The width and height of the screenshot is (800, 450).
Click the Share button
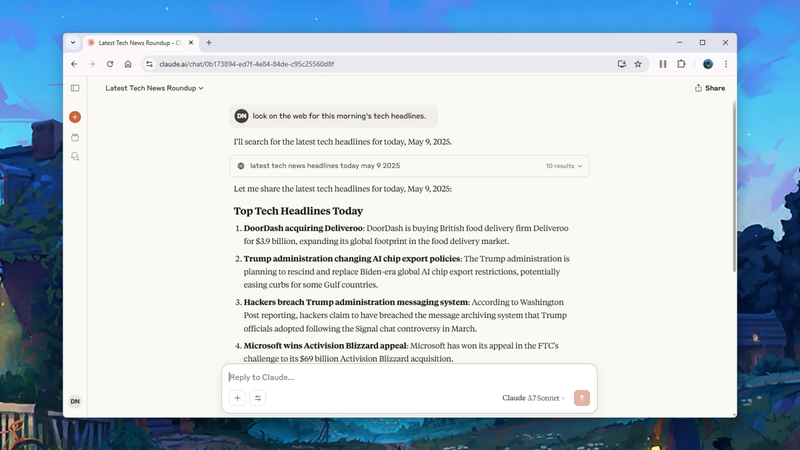pos(710,88)
